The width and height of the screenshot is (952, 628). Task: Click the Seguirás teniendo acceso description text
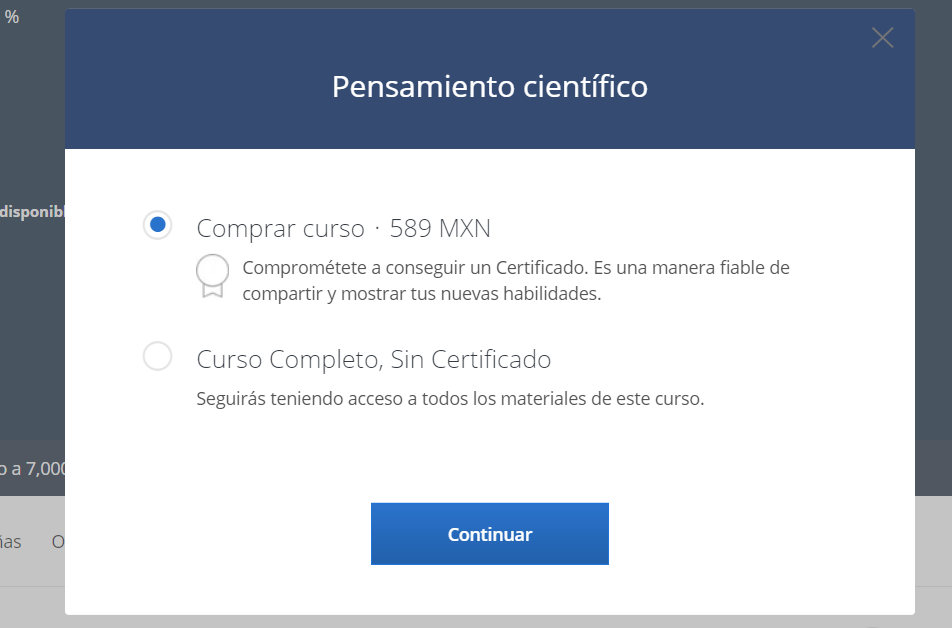coord(450,398)
